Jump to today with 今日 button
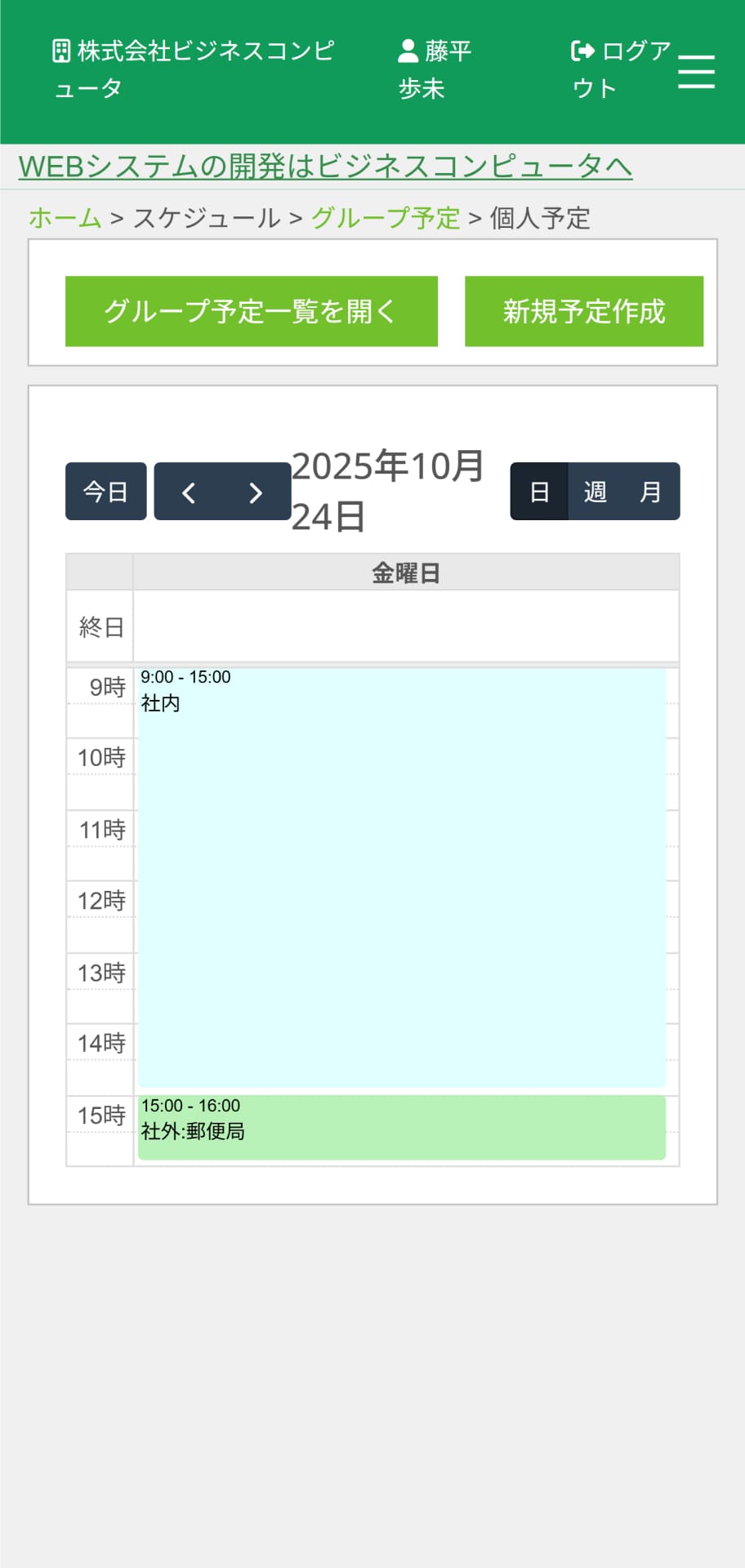Screen dimensions: 745x1568 [106, 492]
